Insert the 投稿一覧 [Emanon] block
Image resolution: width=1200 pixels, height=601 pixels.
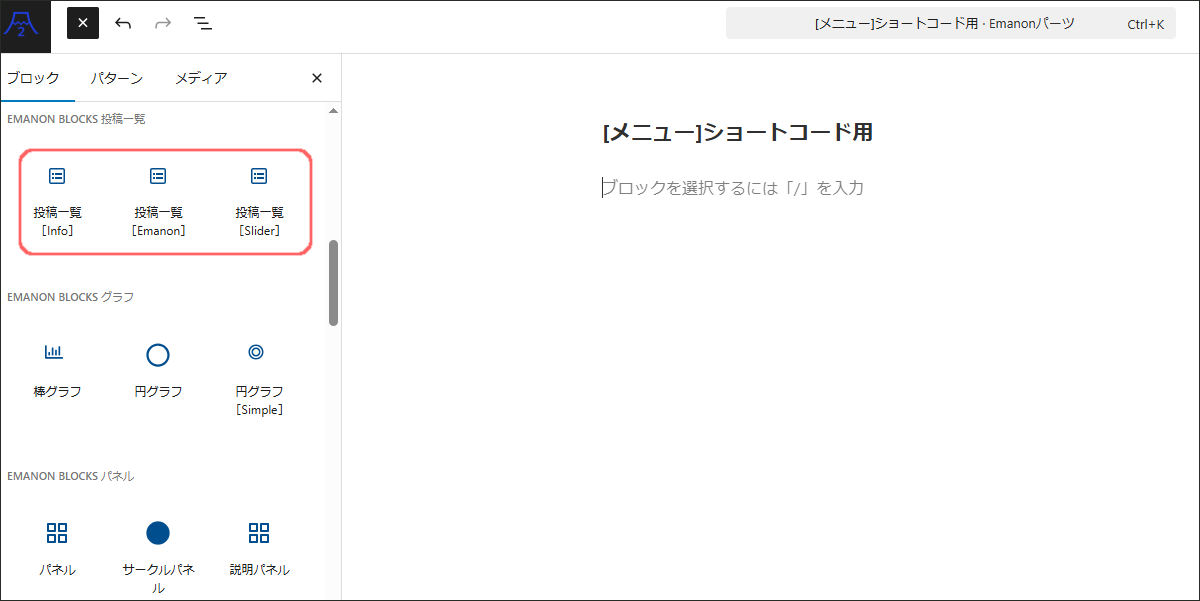coord(158,201)
